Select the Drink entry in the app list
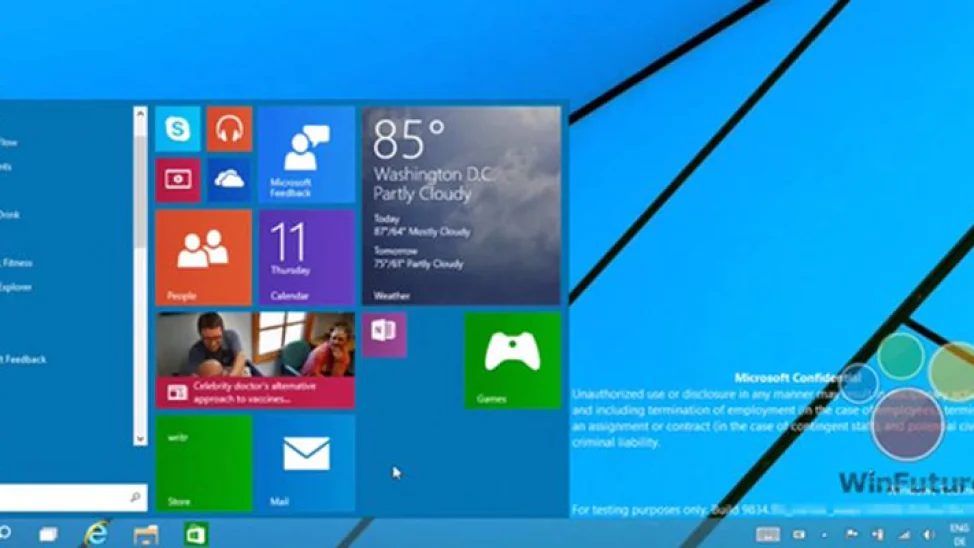974x548 pixels. pyautogui.click(x=10, y=214)
